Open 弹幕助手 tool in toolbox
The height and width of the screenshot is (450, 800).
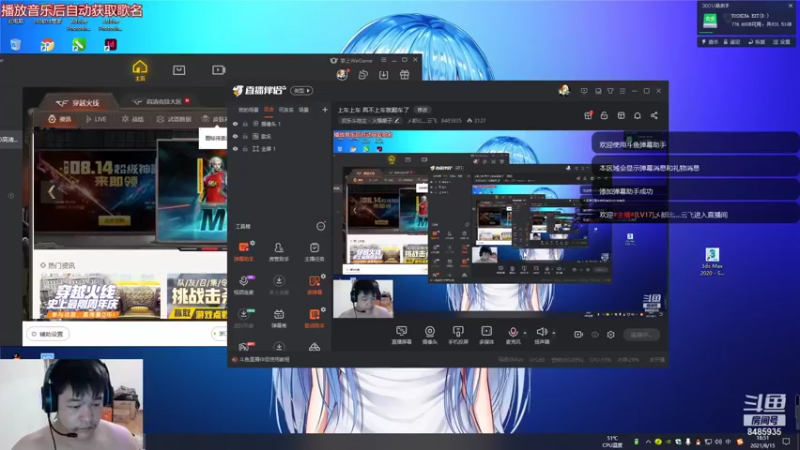pos(244,252)
